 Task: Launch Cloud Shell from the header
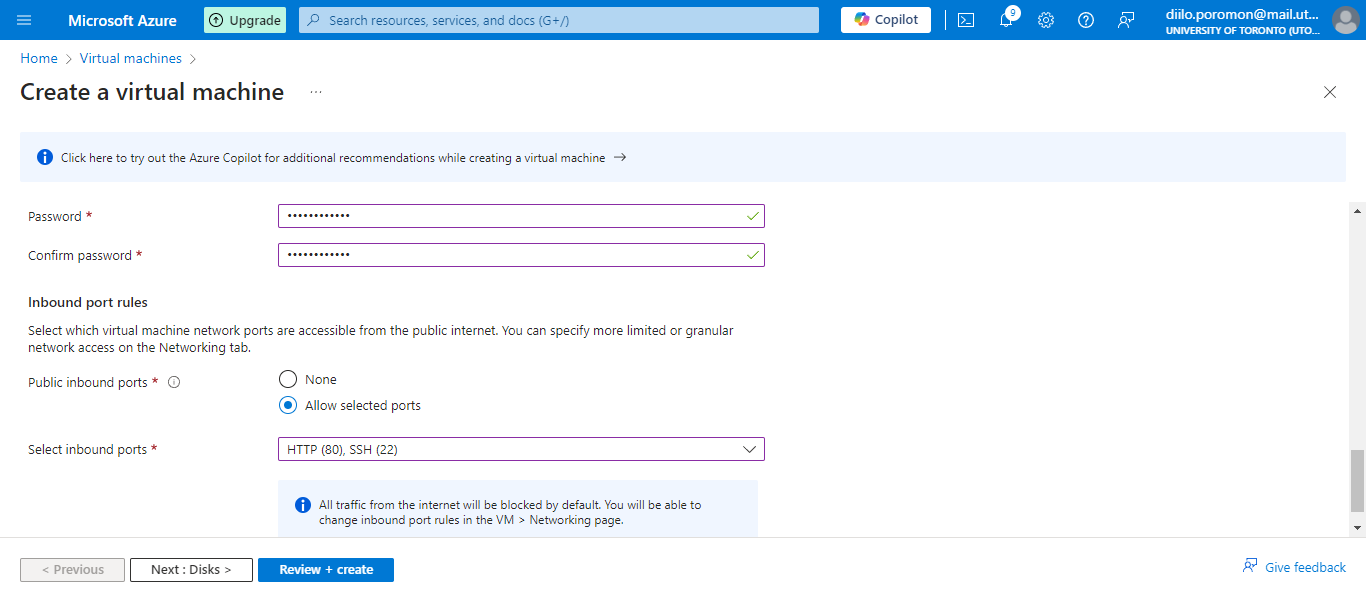pos(966,20)
